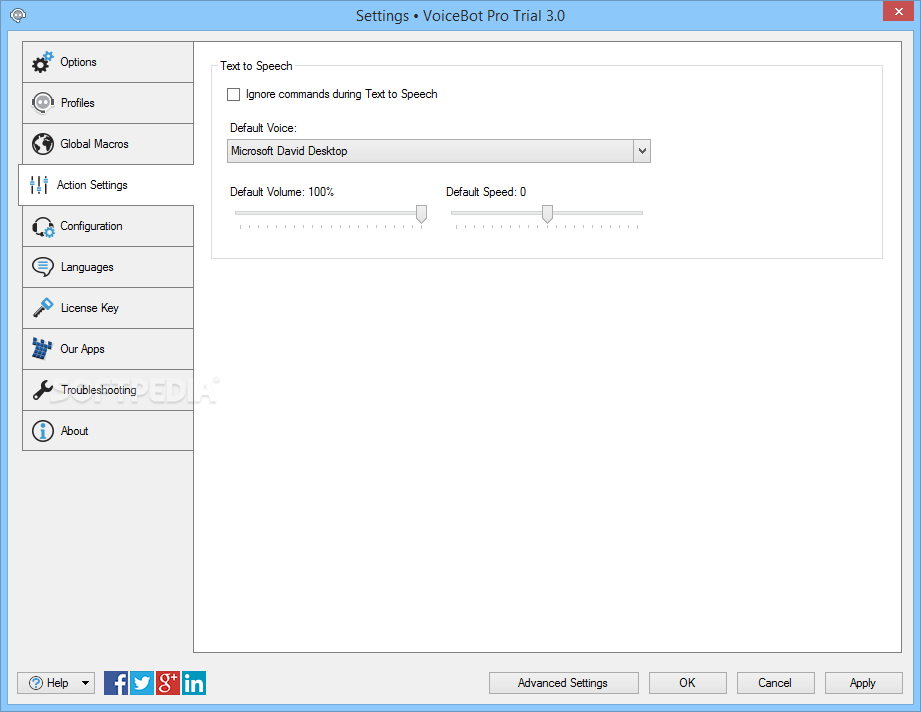Switch to the Troubleshooting tab
The height and width of the screenshot is (712, 921).
point(108,390)
